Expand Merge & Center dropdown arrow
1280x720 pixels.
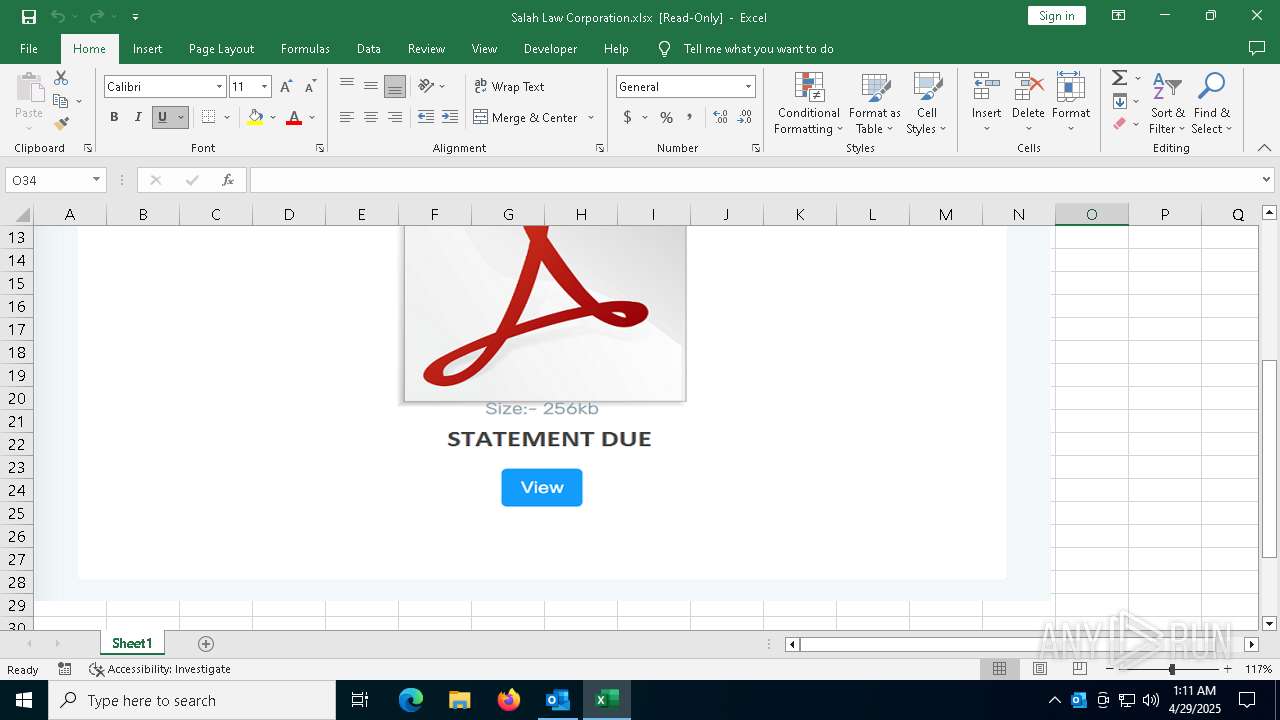[x=591, y=117]
